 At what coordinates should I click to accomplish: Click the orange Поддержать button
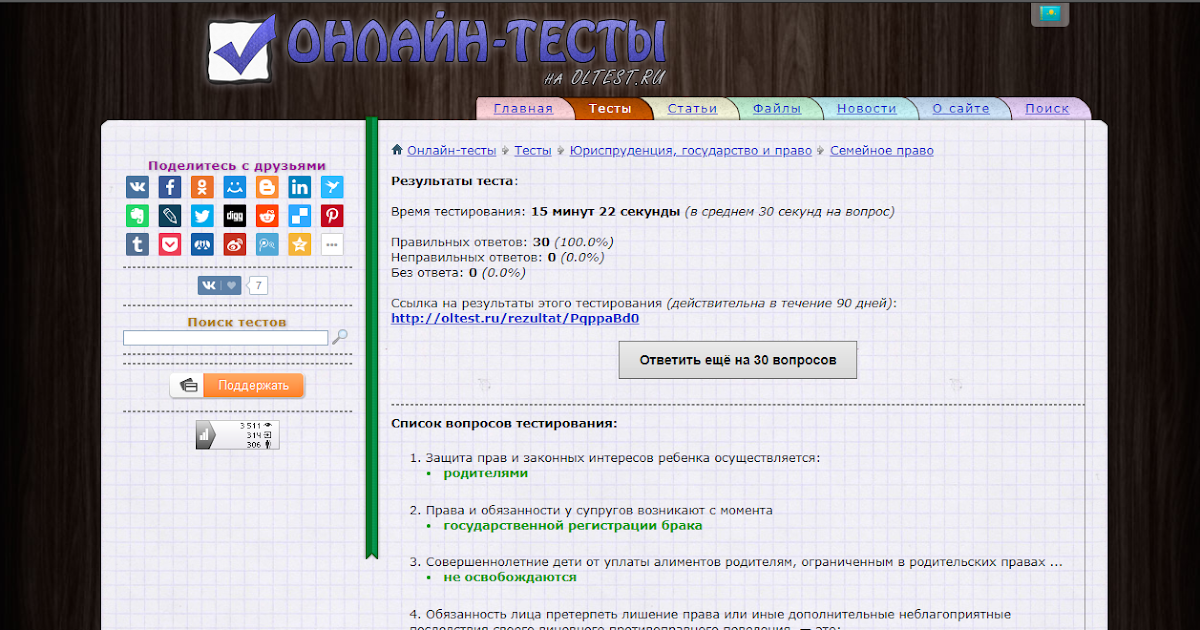click(237, 385)
